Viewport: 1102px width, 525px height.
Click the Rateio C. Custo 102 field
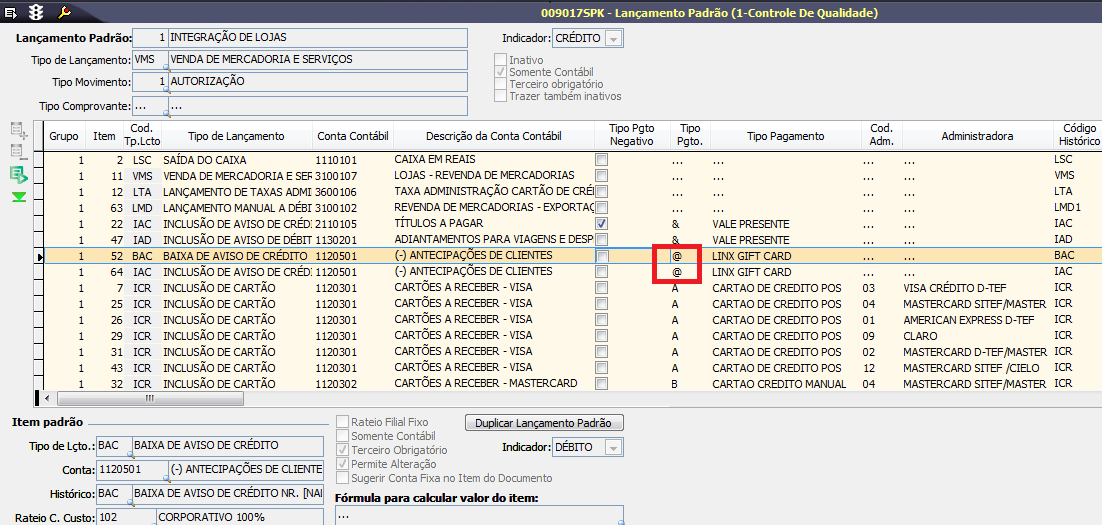click(x=126, y=518)
